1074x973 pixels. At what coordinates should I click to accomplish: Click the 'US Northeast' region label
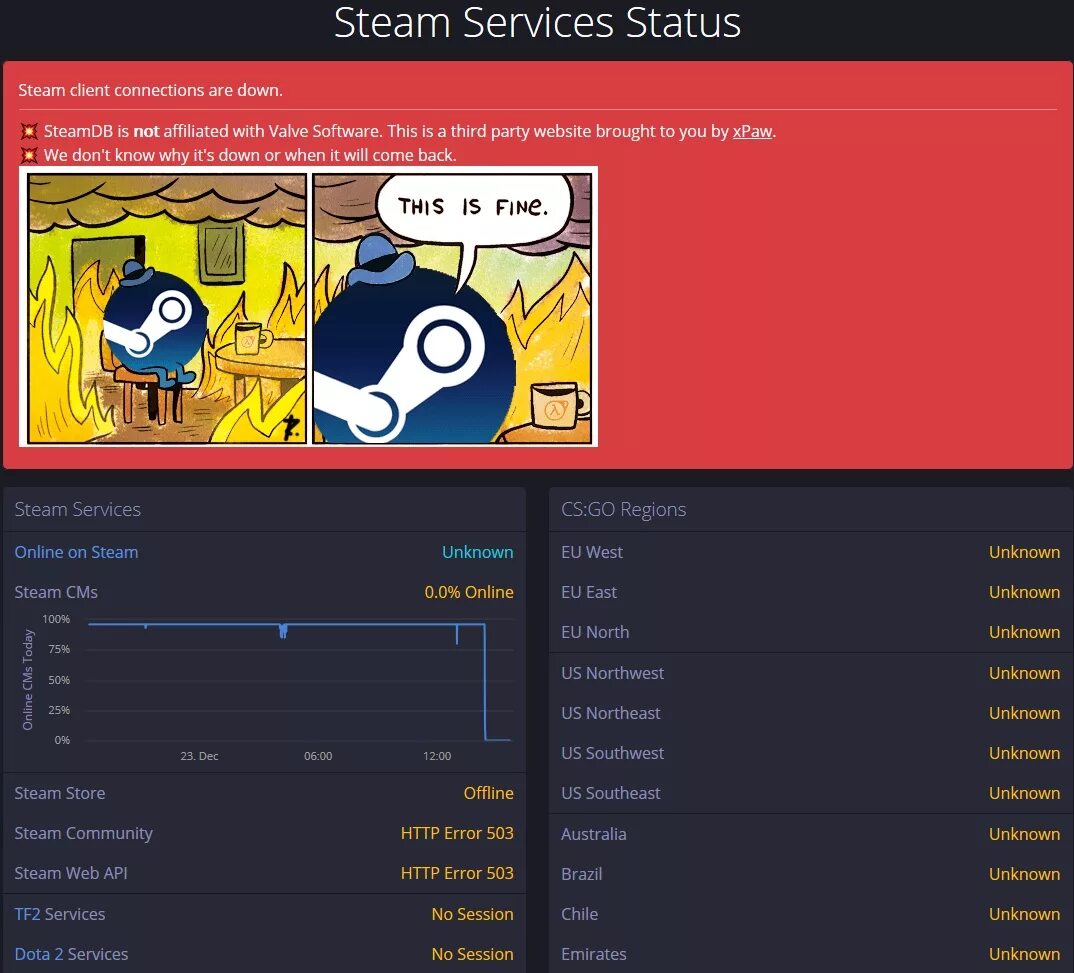coord(610,713)
